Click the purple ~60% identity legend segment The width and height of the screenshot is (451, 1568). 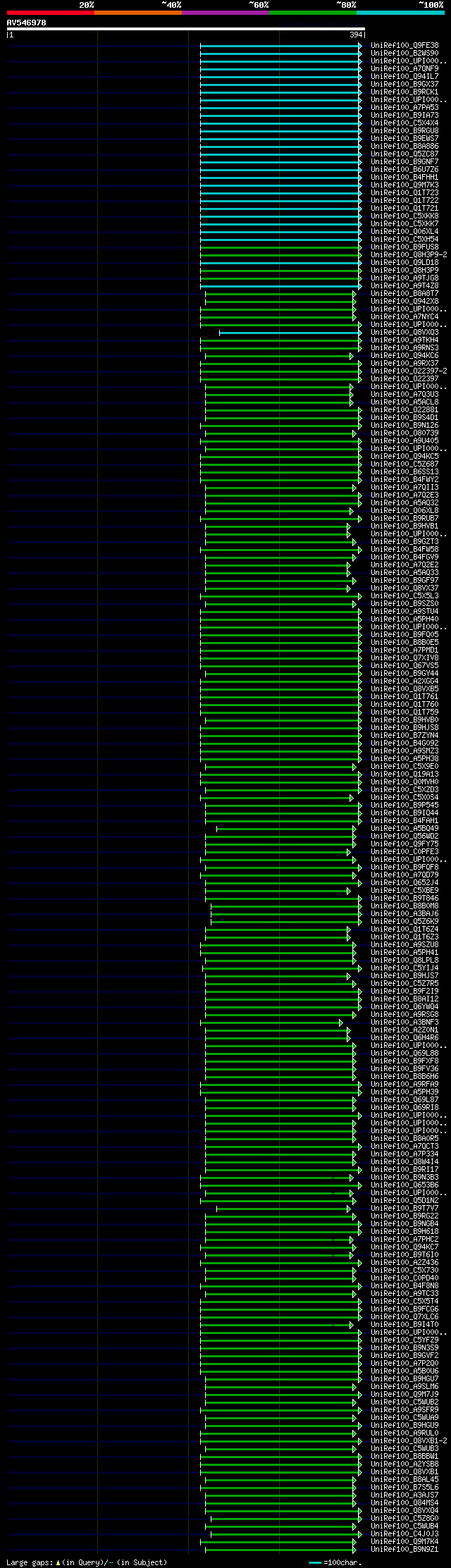pyautogui.click(x=225, y=13)
